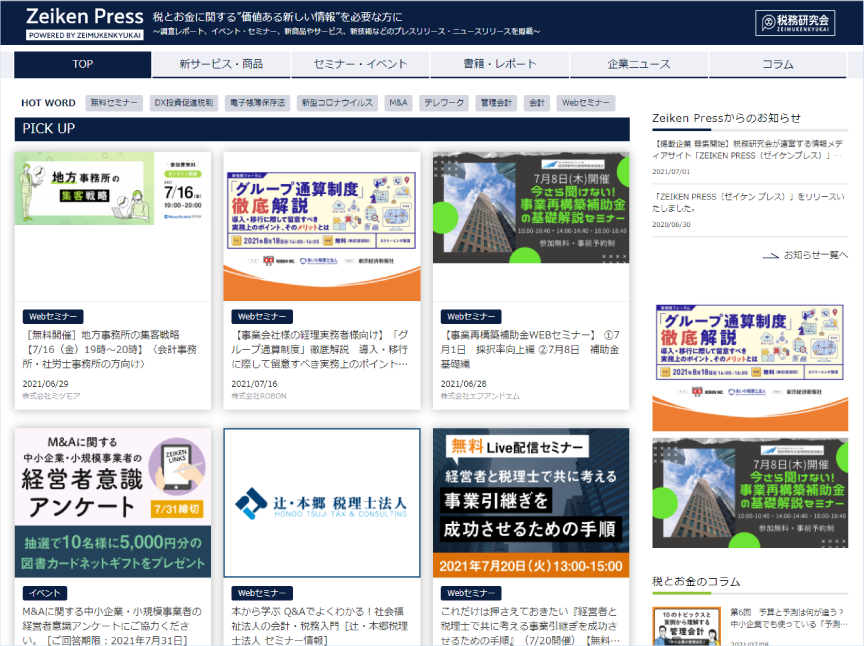
Task: Open sidebar banner グループ通算制度 徹底解説
Action: pyautogui.click(x=750, y=367)
